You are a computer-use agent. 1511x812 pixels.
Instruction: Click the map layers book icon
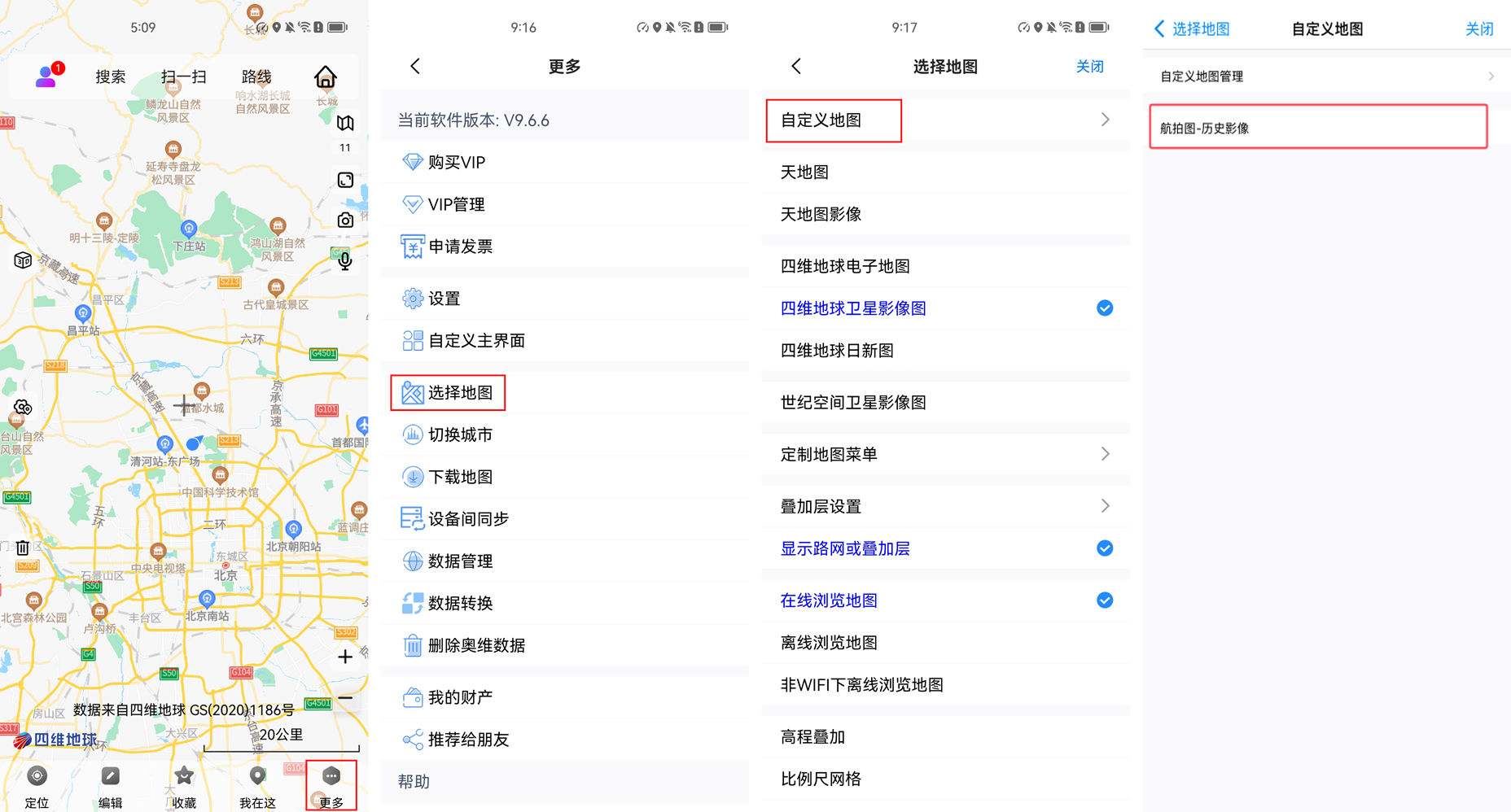345,123
